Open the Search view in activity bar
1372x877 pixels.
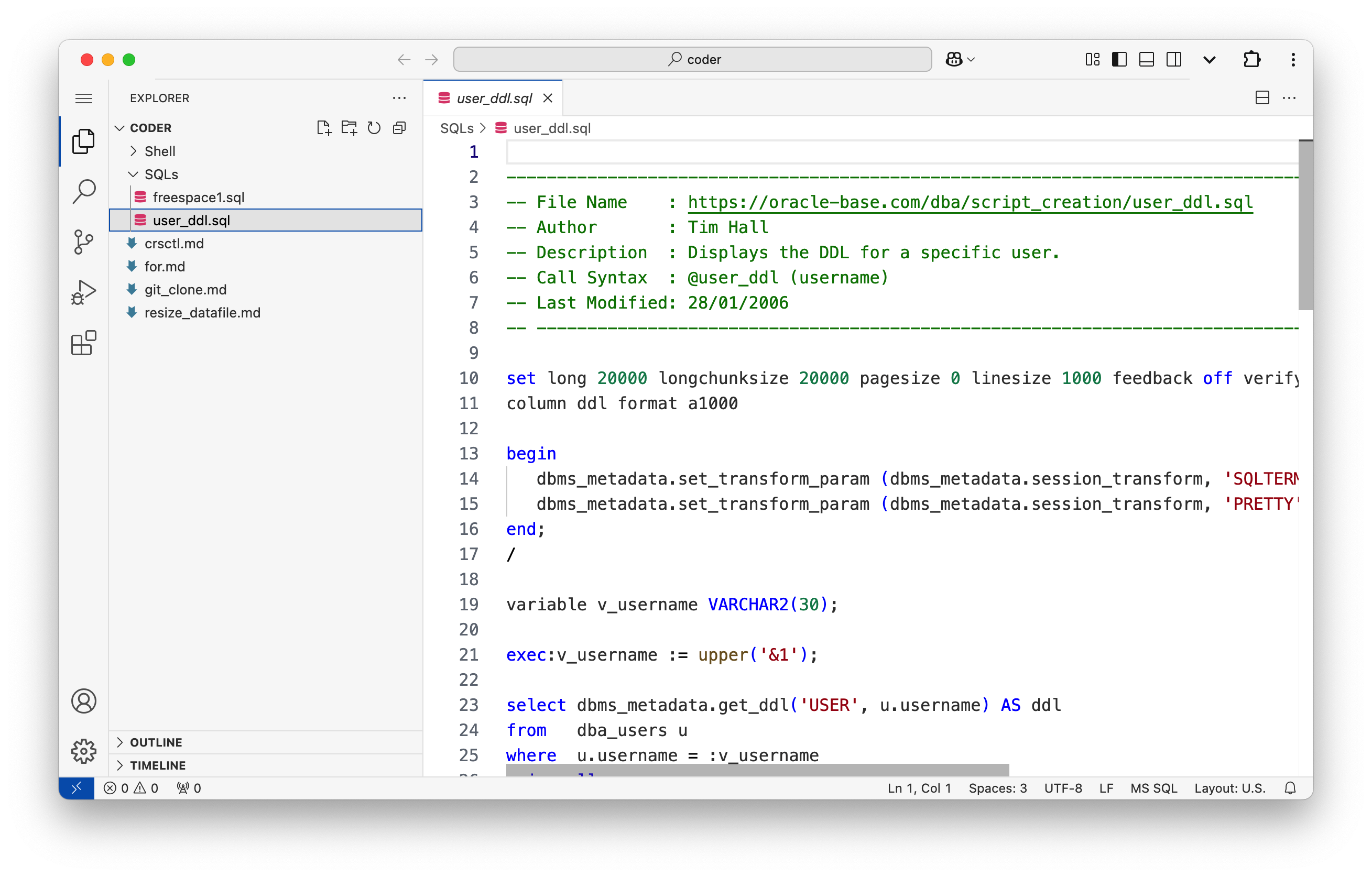point(84,191)
